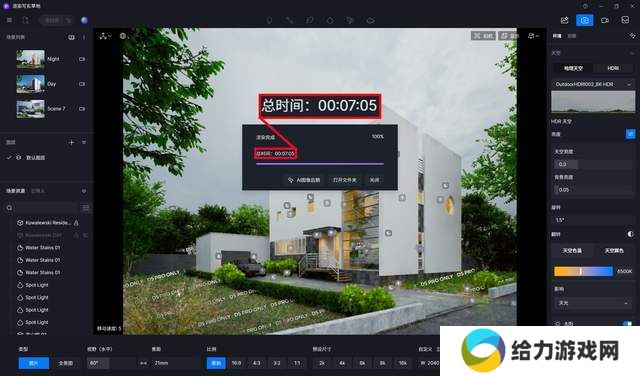Image resolution: width=640 pixels, height=376 pixels.
Task: Click the close button in render dialog
Action: click(x=374, y=180)
